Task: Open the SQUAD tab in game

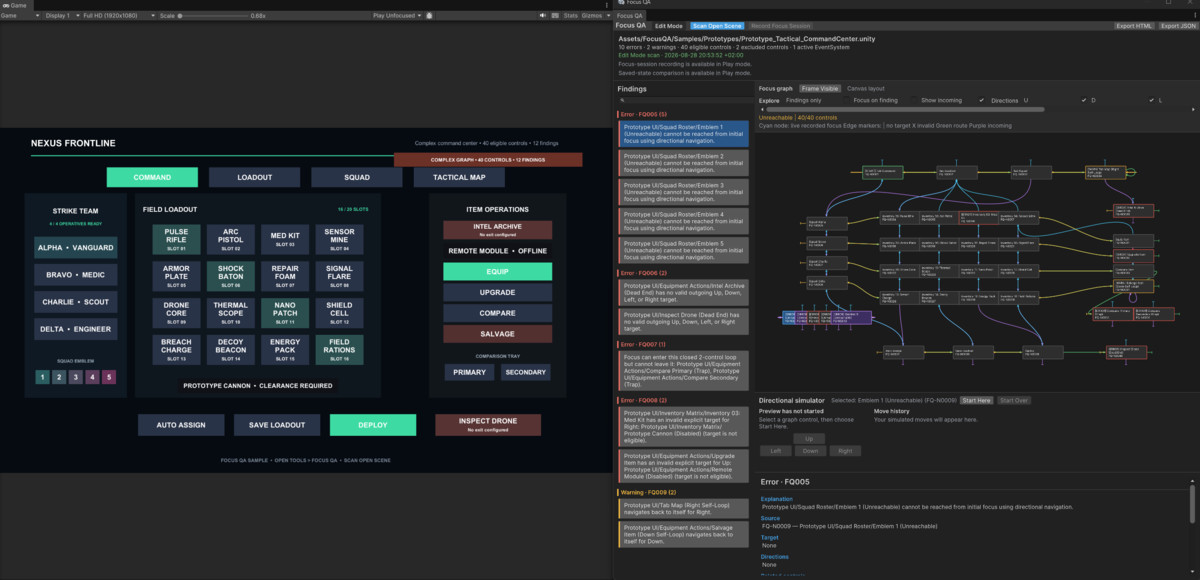Action: pos(357,177)
